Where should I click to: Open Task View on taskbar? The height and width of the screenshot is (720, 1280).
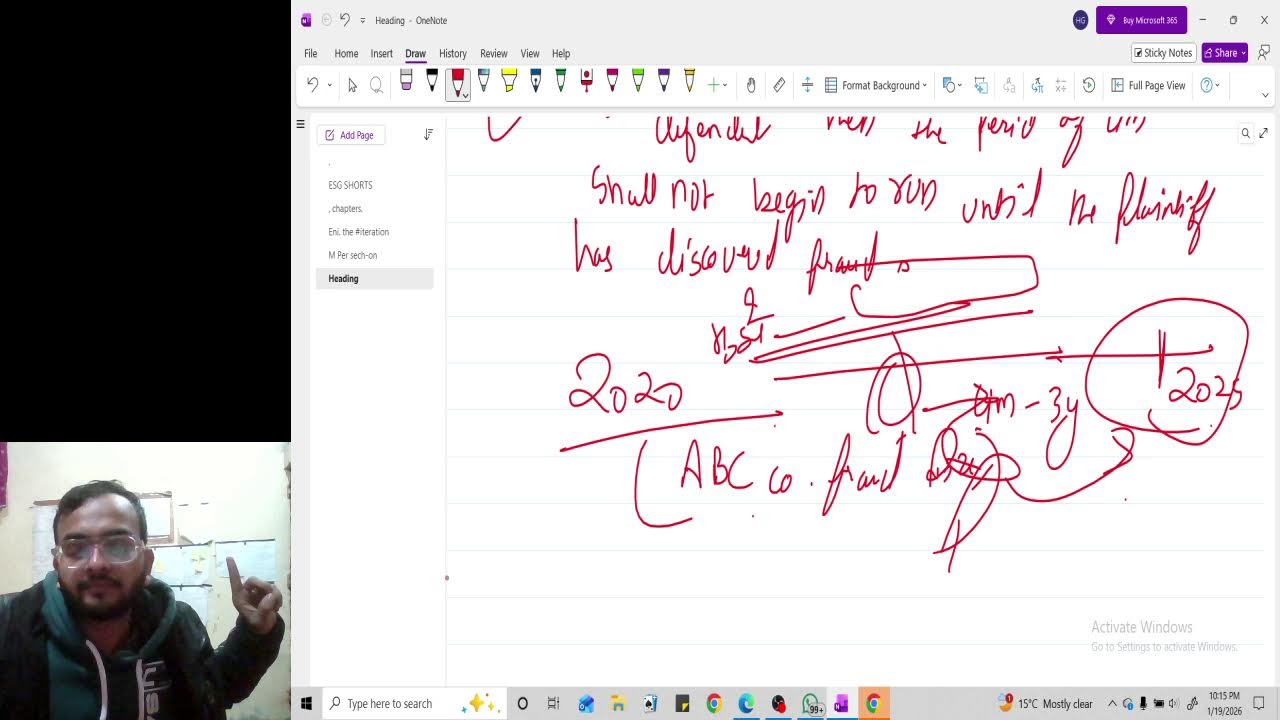tap(553, 704)
